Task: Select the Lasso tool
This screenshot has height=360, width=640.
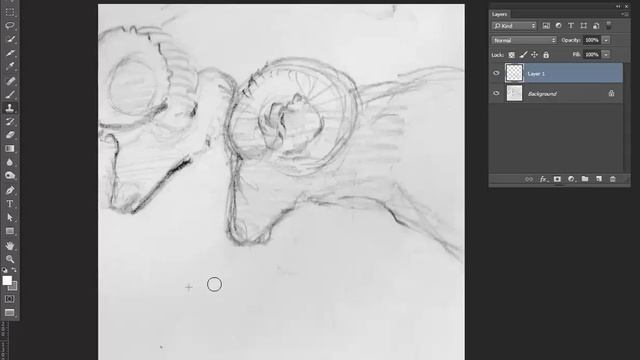Action: point(10,25)
